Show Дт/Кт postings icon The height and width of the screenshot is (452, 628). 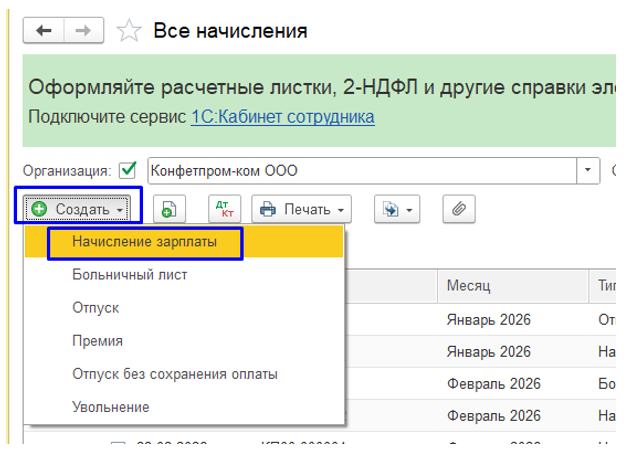point(225,209)
